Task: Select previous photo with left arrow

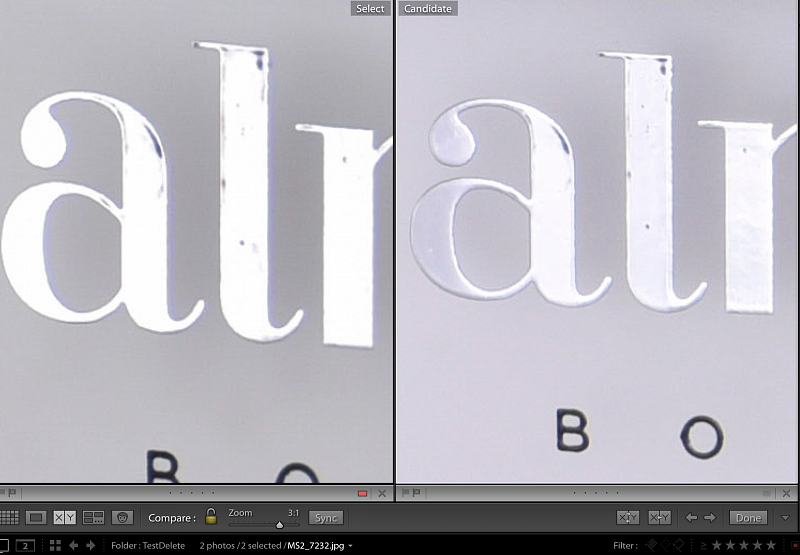Action: coord(691,517)
